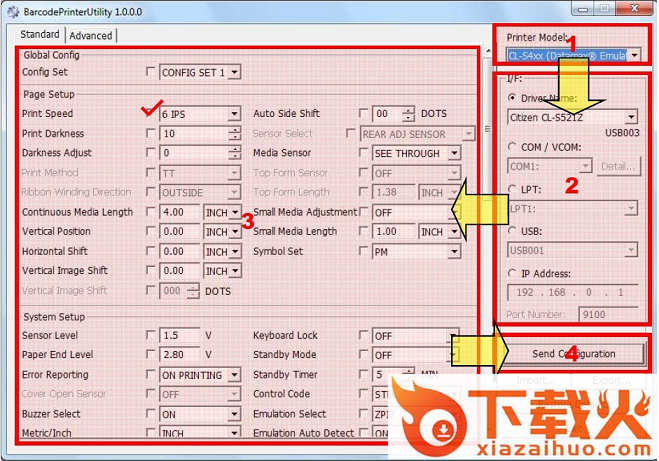Adjust the Print Darkness spinner arrows

point(235,134)
